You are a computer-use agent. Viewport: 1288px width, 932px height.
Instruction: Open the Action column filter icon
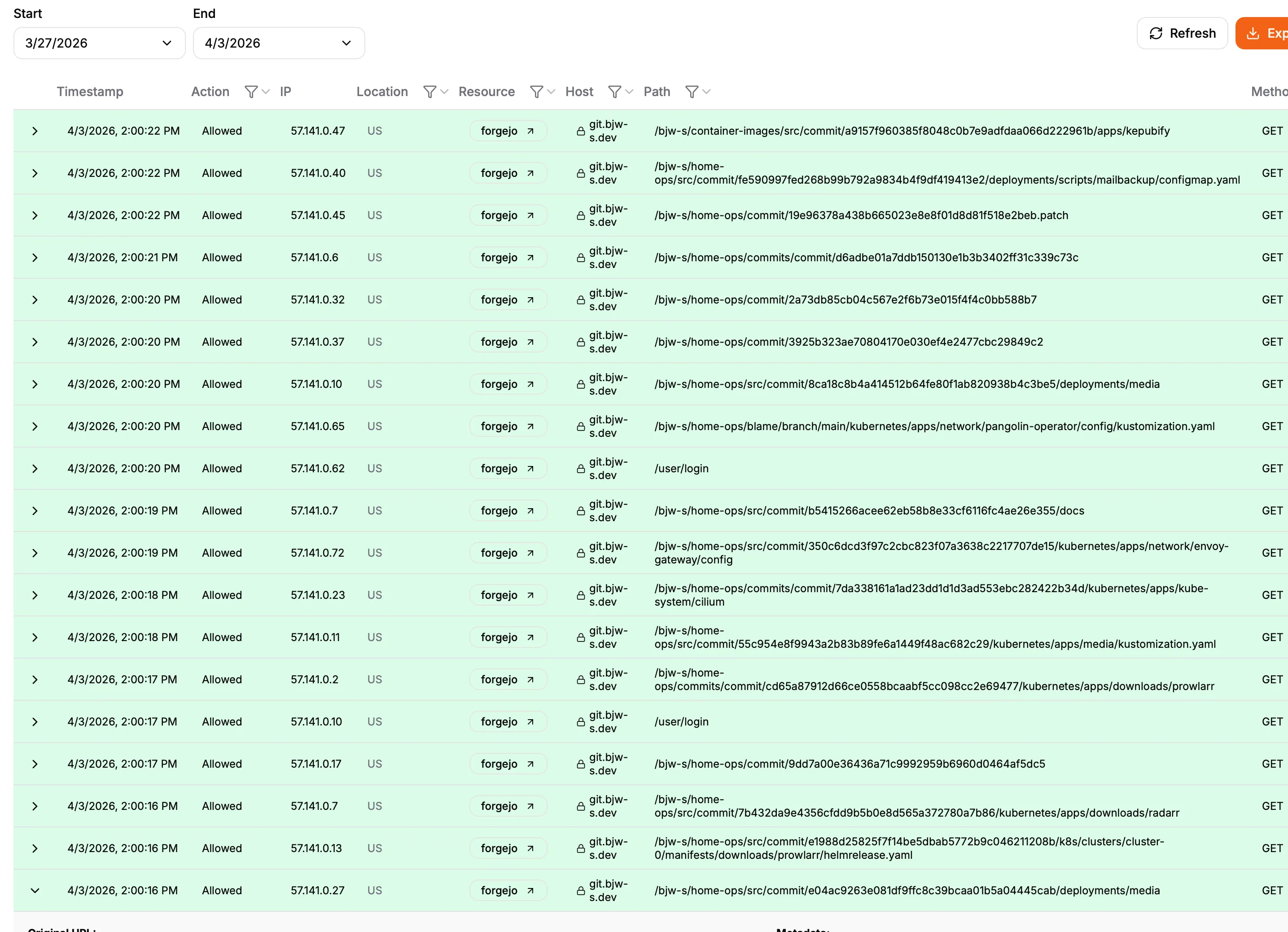tap(257, 92)
